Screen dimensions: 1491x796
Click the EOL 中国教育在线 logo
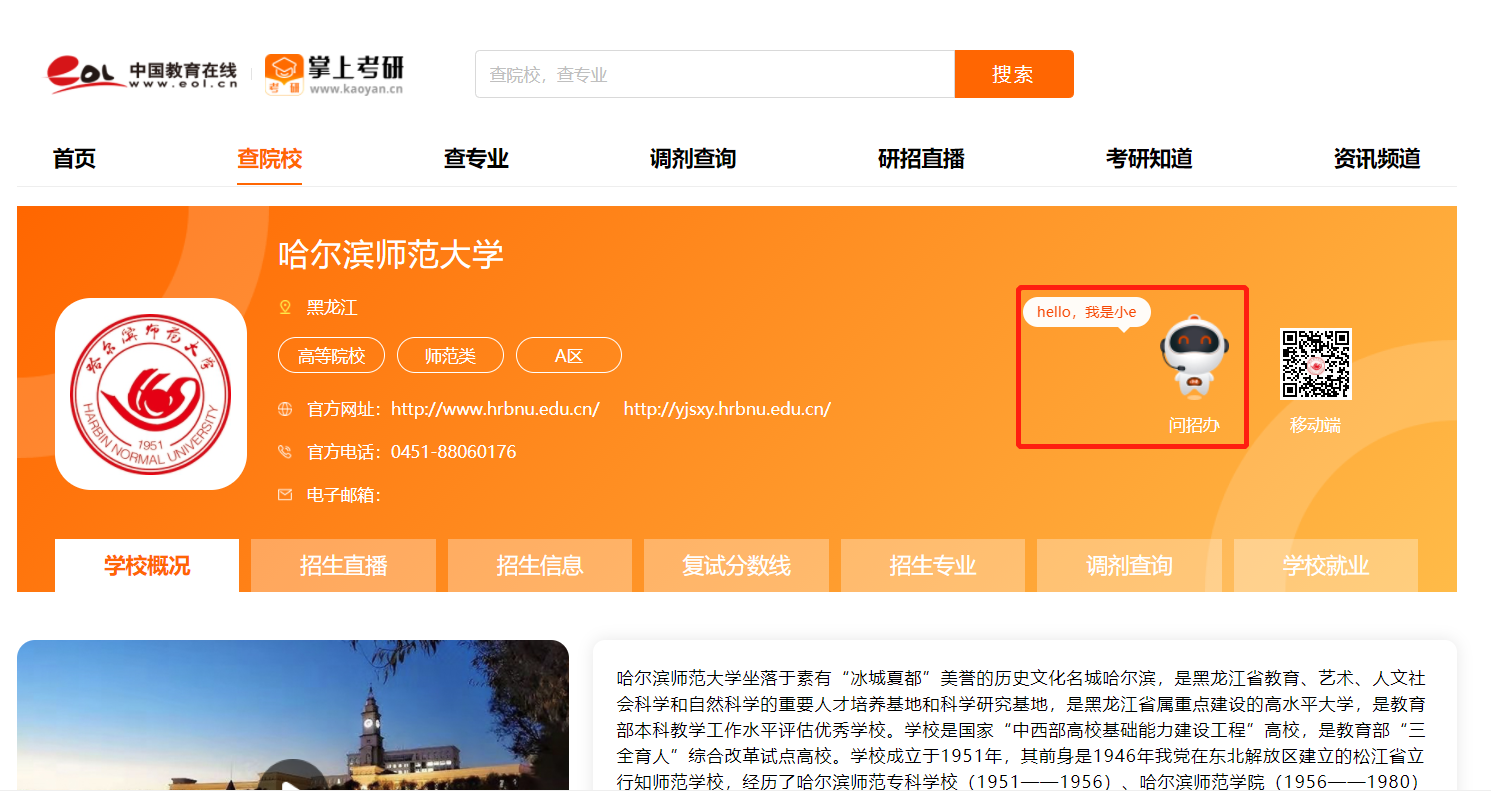pyautogui.click(x=142, y=74)
